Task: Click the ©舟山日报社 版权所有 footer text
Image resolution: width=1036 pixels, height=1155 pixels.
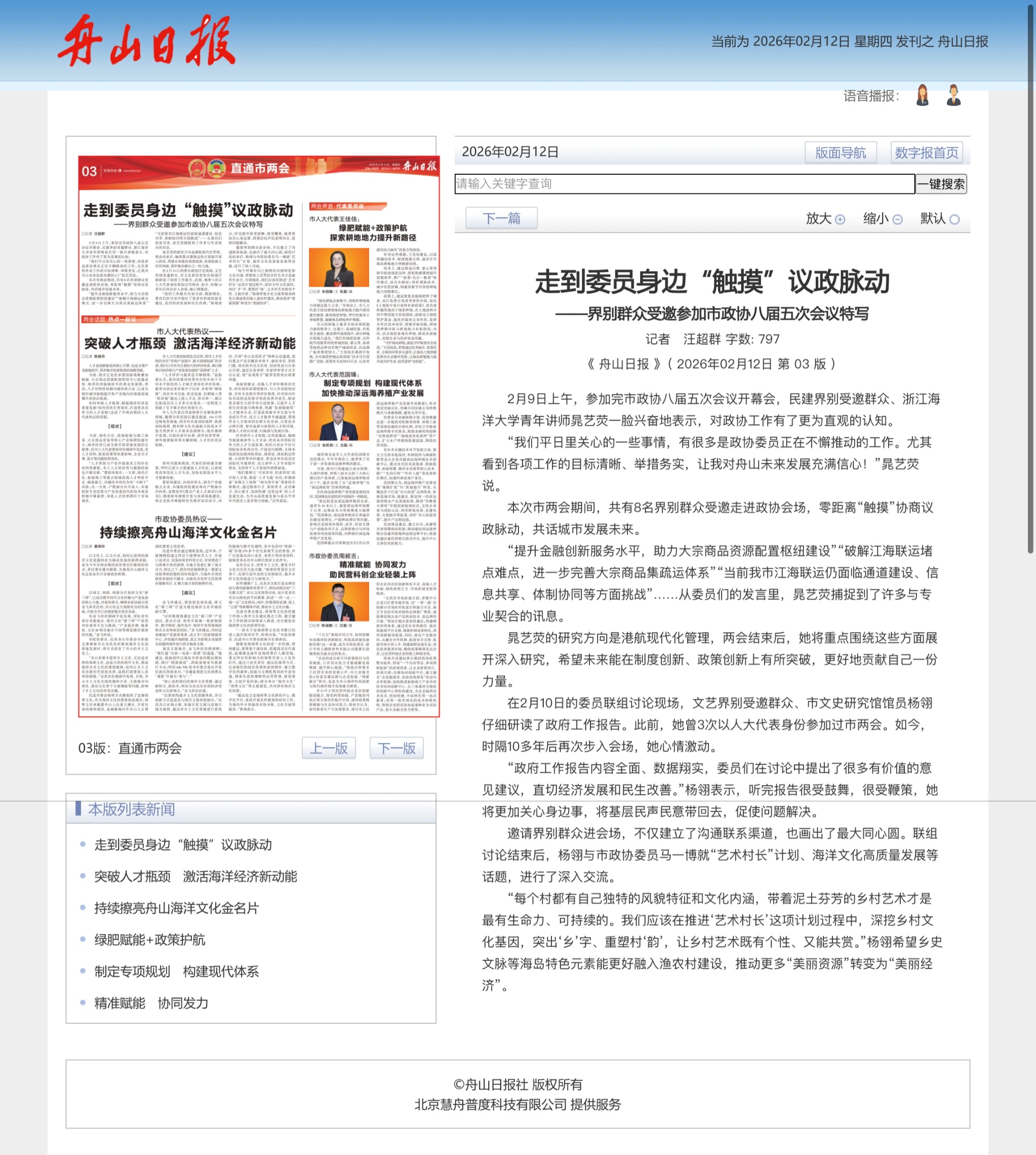Action: (x=518, y=1085)
